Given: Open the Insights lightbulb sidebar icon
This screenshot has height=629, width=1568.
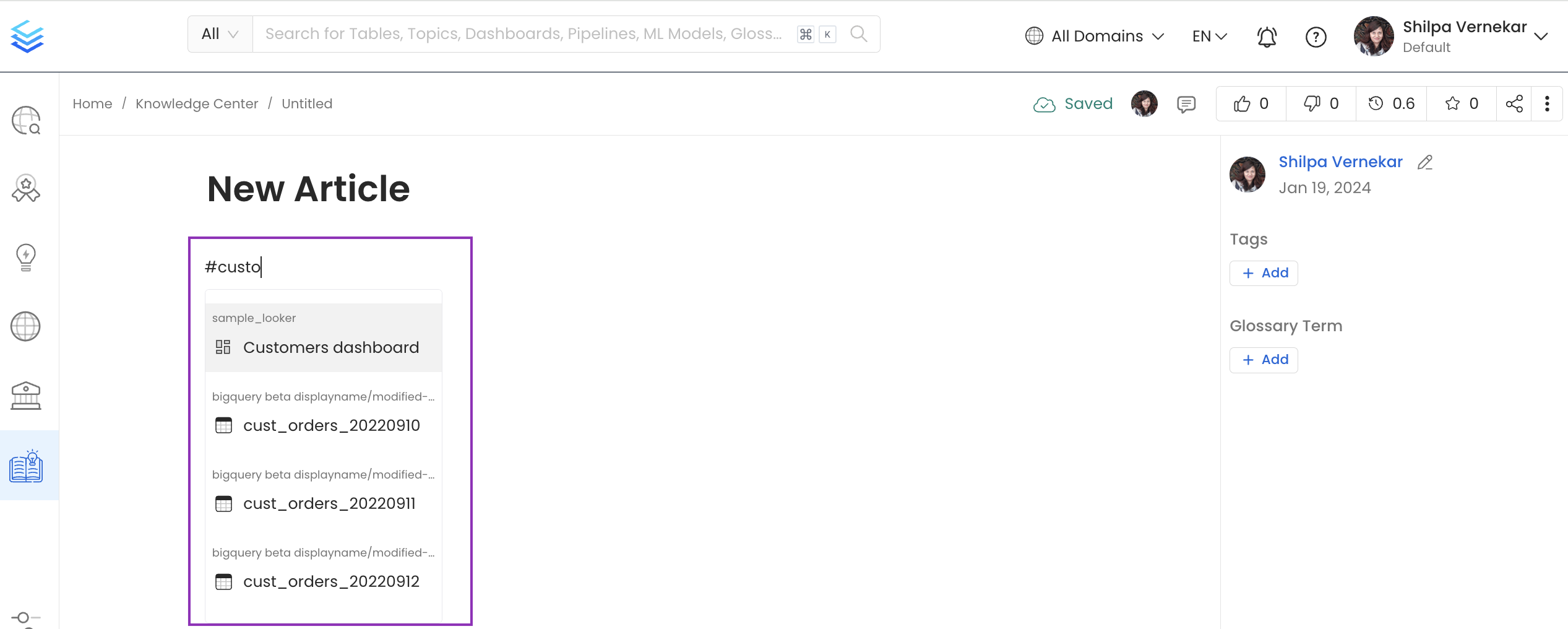Looking at the screenshot, I should pyautogui.click(x=26, y=258).
